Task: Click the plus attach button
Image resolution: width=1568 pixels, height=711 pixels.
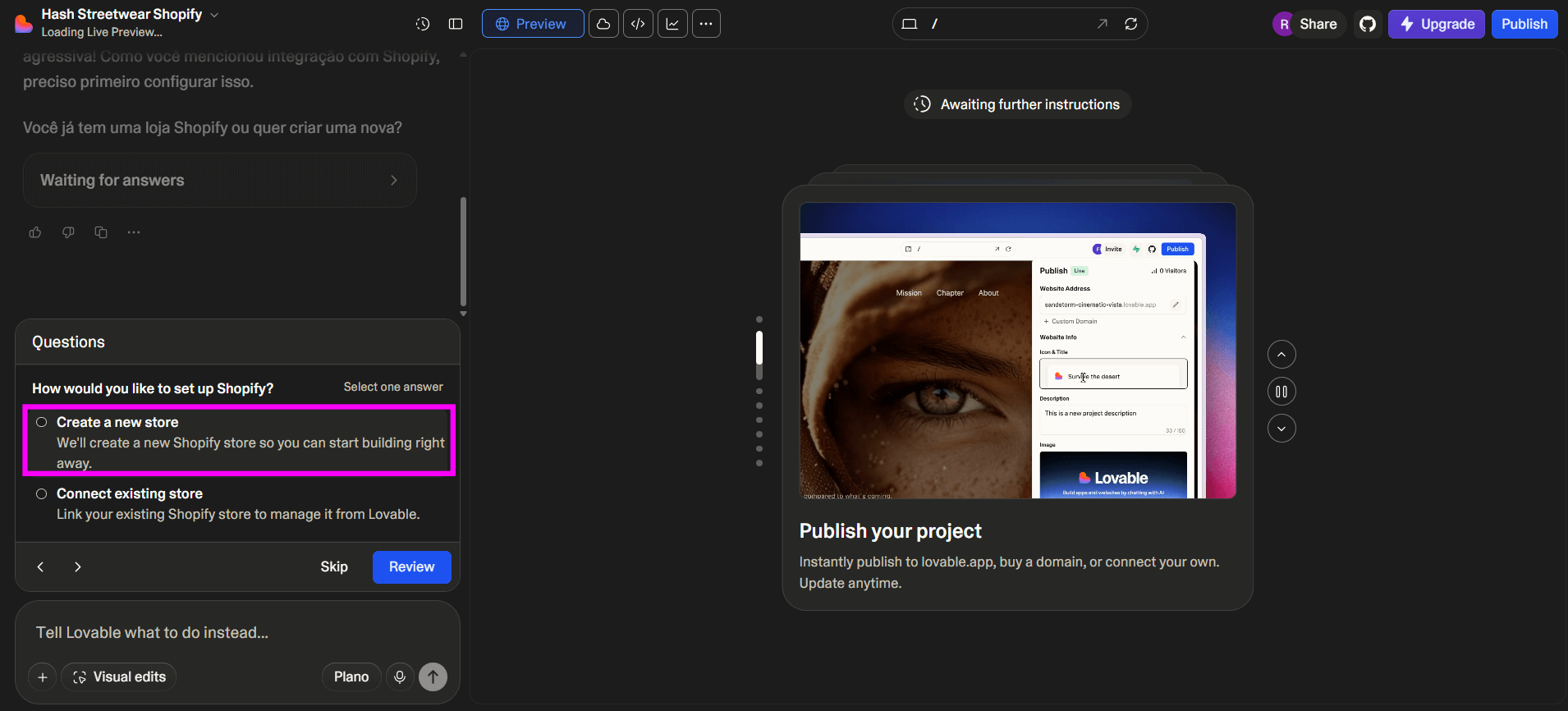Action: [x=43, y=677]
